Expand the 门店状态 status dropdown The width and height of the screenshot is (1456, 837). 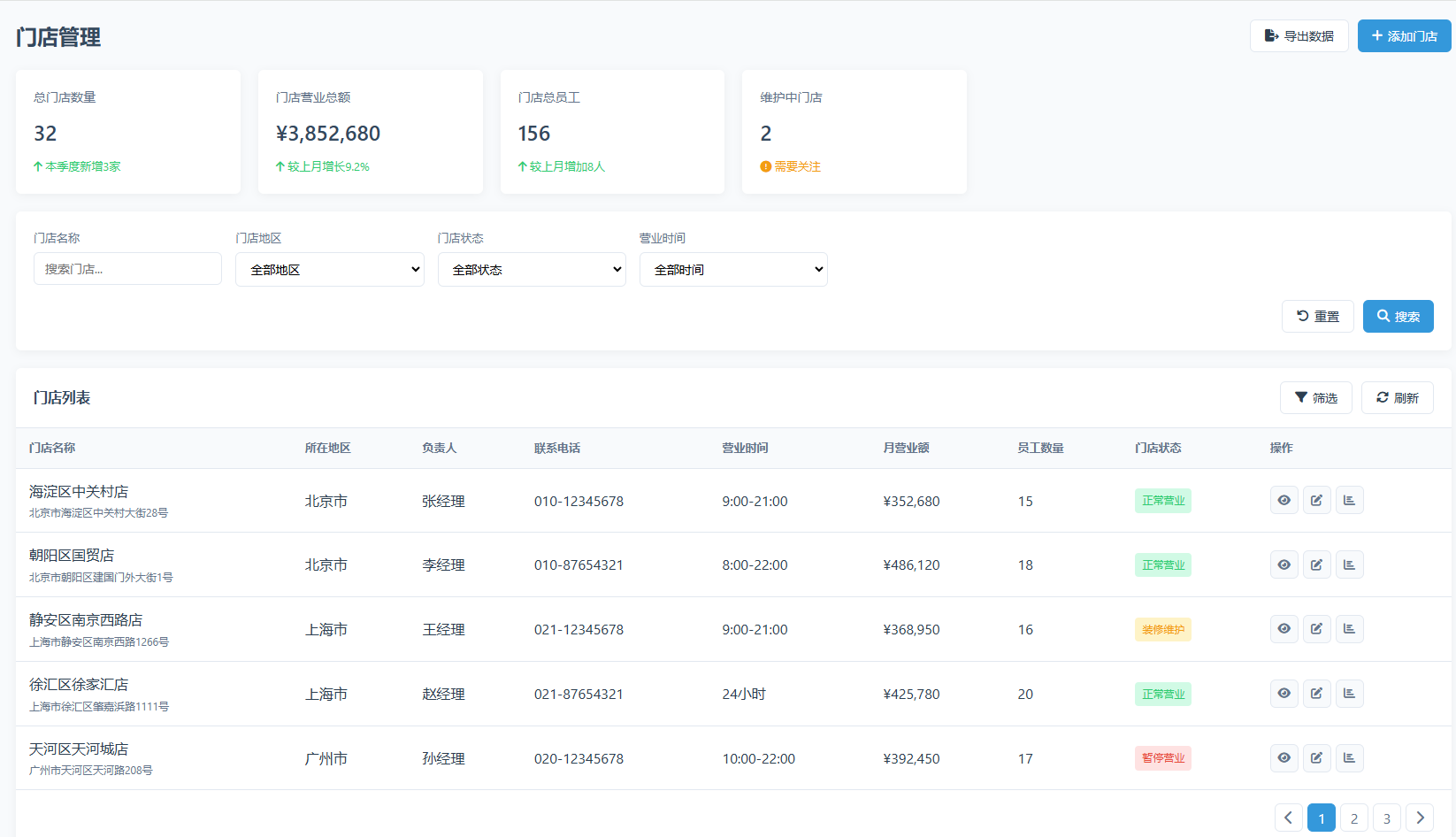coord(532,270)
